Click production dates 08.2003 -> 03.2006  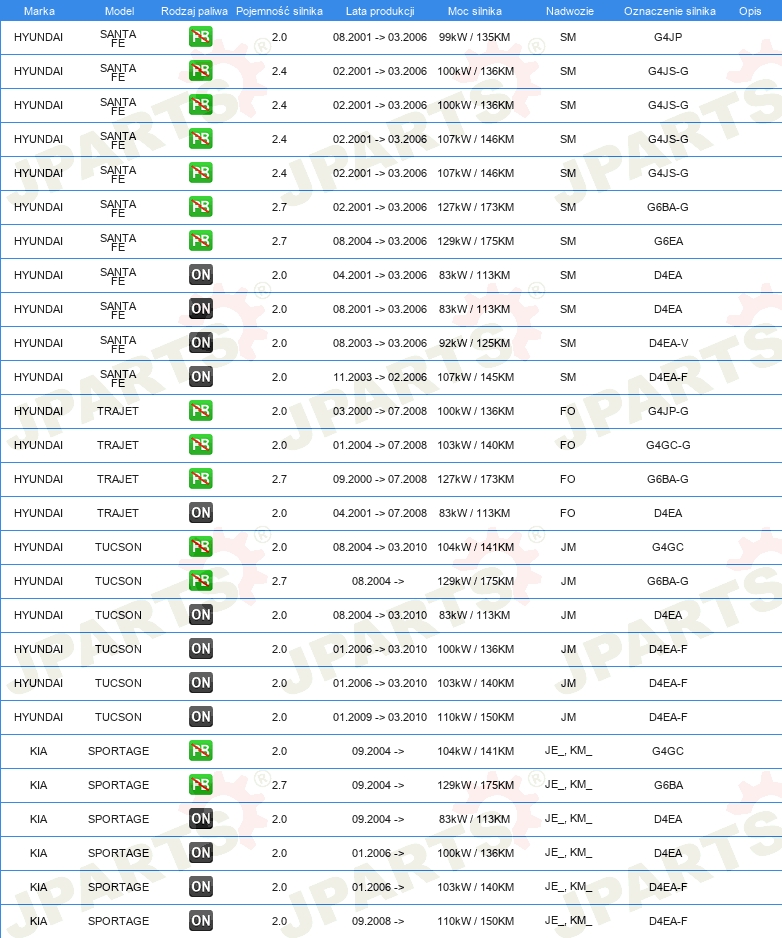coord(380,343)
